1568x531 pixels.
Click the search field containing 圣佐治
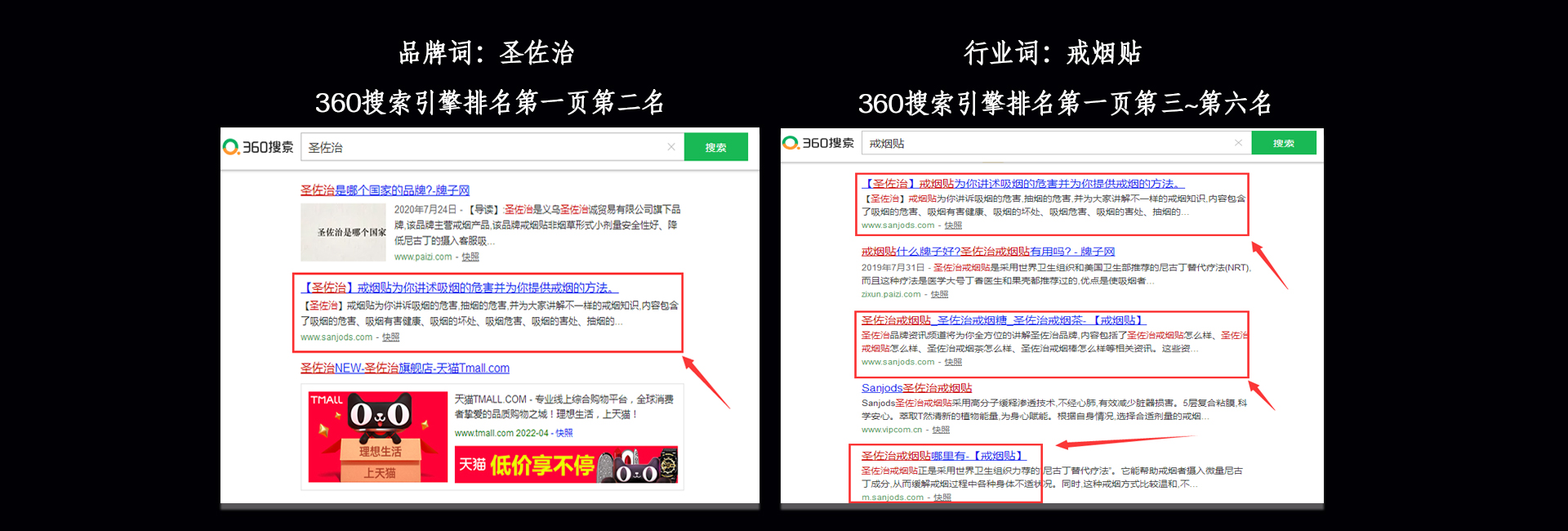pos(492,147)
